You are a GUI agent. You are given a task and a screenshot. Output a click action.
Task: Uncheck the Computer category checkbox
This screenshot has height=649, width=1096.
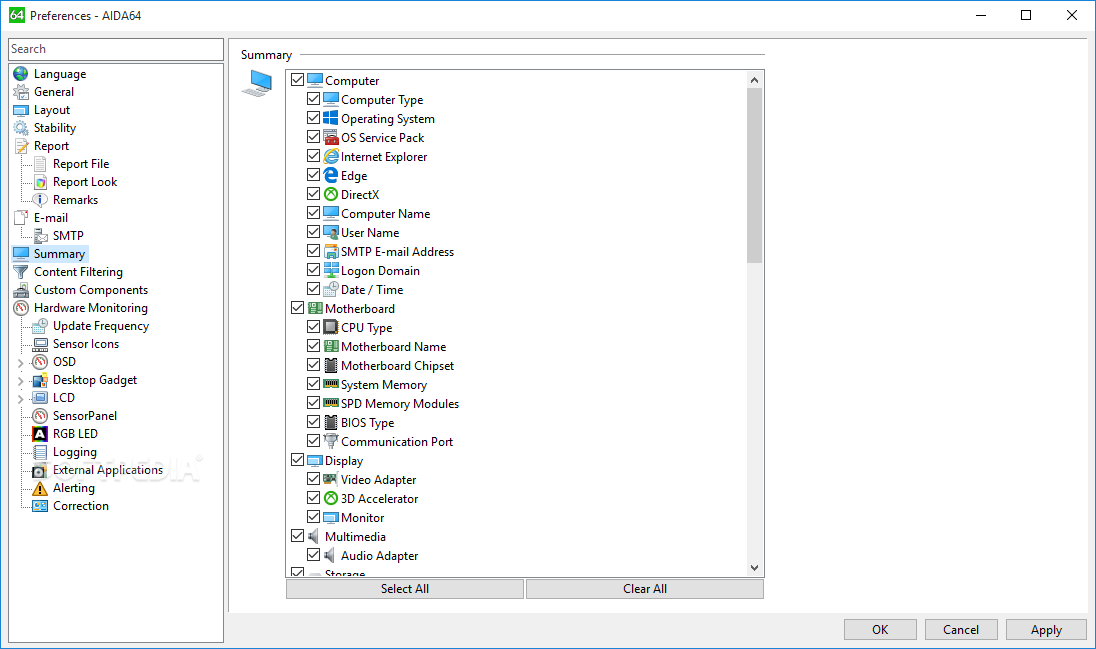coord(298,80)
